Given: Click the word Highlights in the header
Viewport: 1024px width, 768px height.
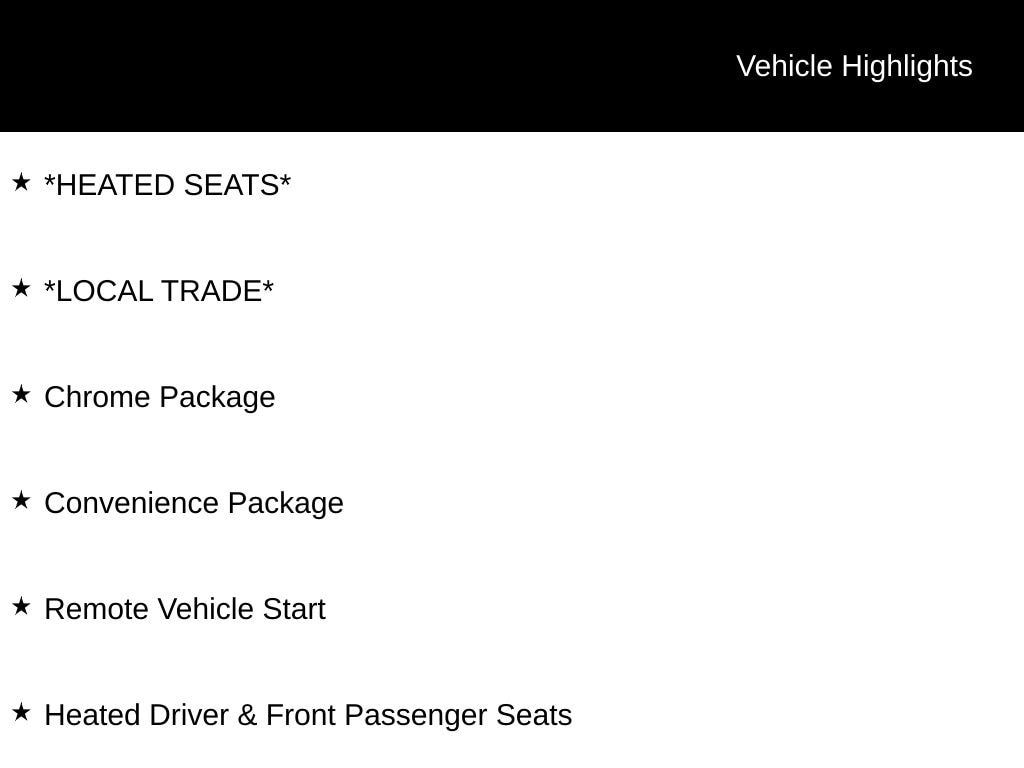Looking at the screenshot, I should pyautogui.click(x=906, y=66).
